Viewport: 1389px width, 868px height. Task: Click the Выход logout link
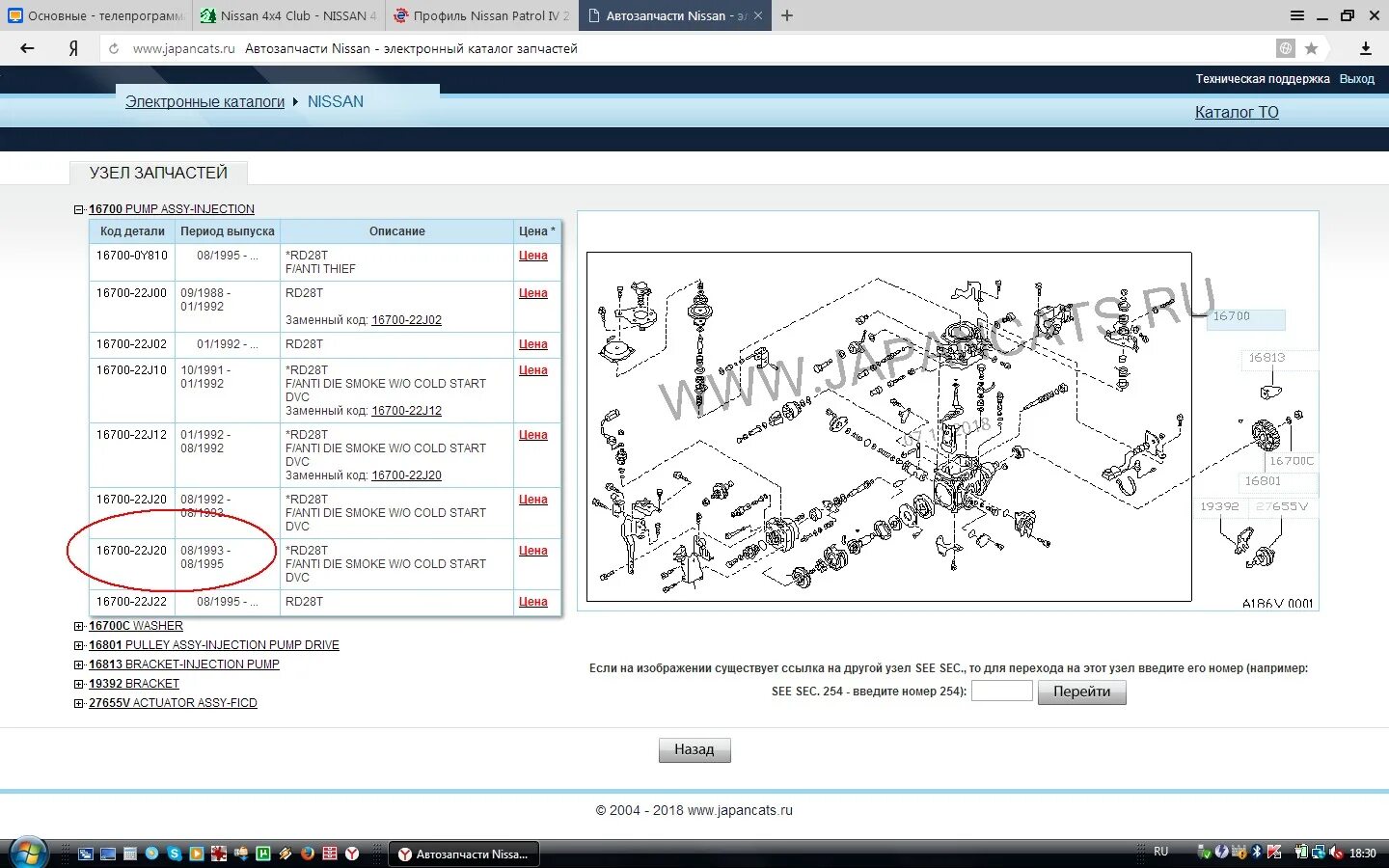(1356, 79)
